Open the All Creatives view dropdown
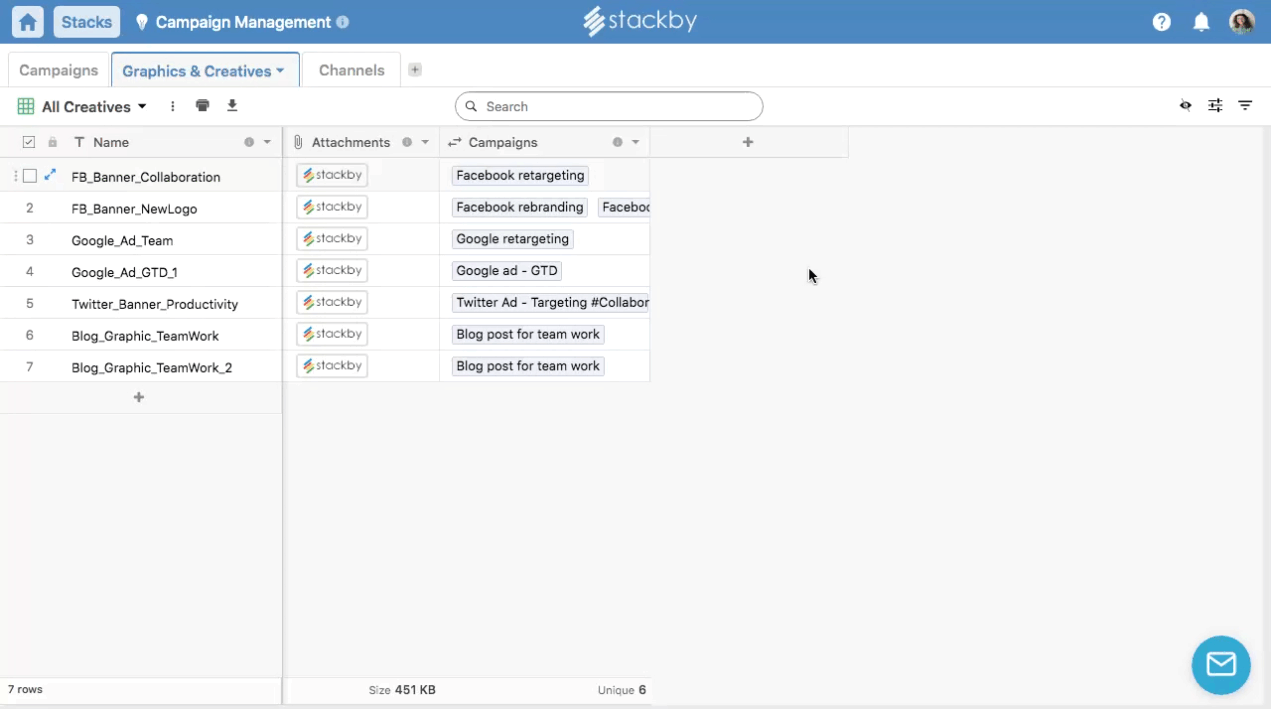 [82, 106]
